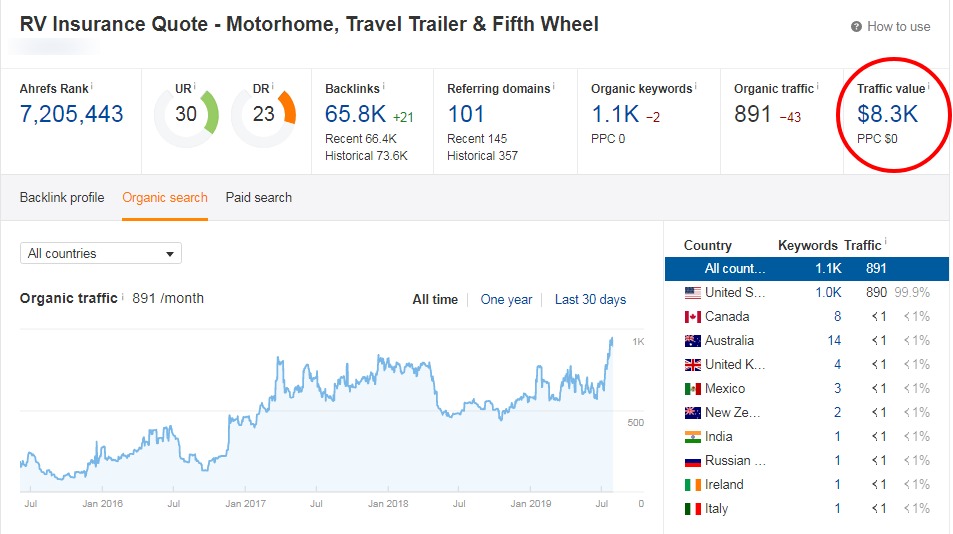Open Mexico's 3 keywords link
953x534 pixels.
(x=838, y=389)
